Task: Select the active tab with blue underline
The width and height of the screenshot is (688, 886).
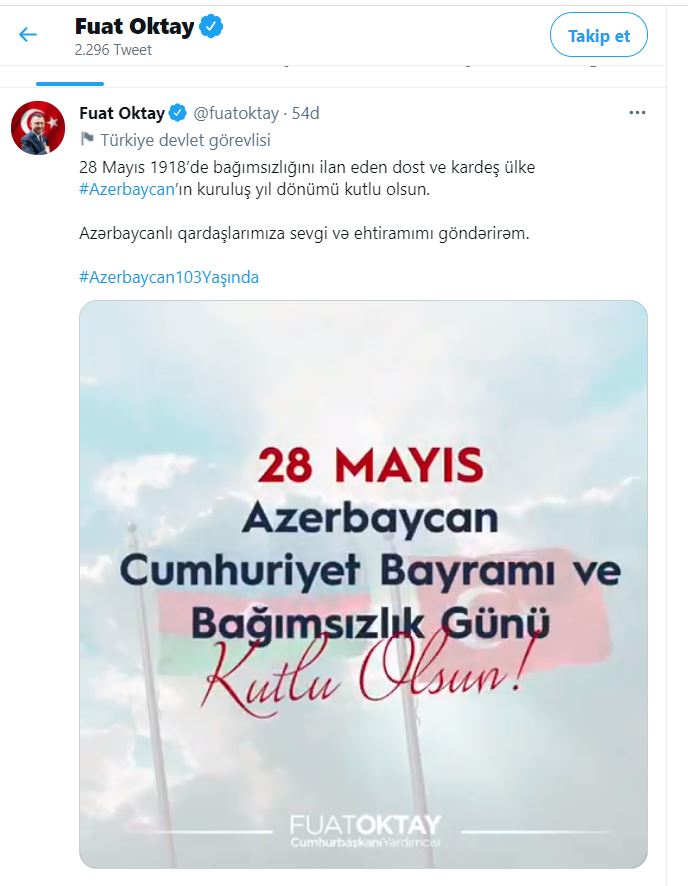Action: point(69,76)
